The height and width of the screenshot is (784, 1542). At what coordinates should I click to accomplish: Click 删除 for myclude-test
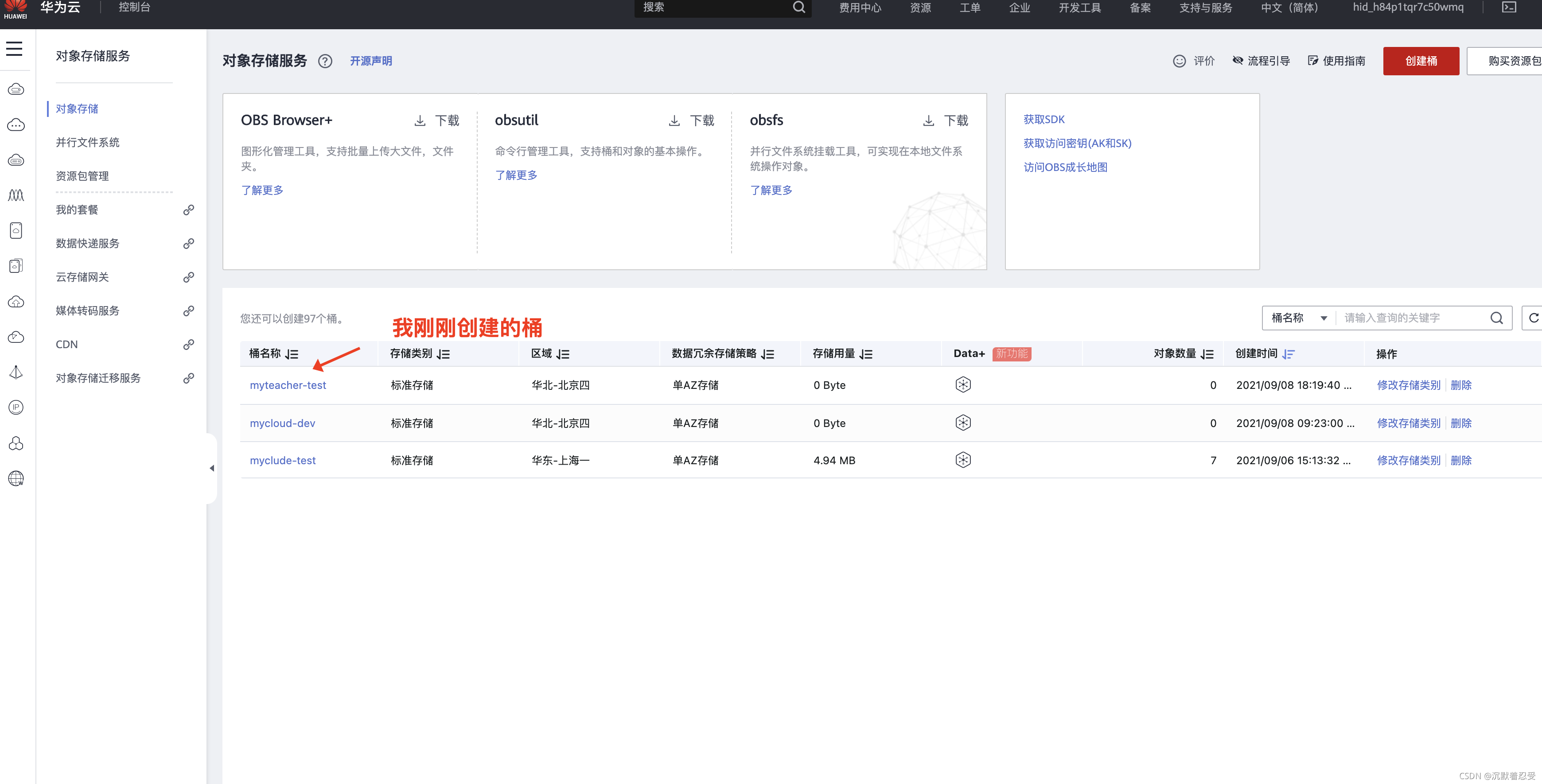tap(1460, 461)
